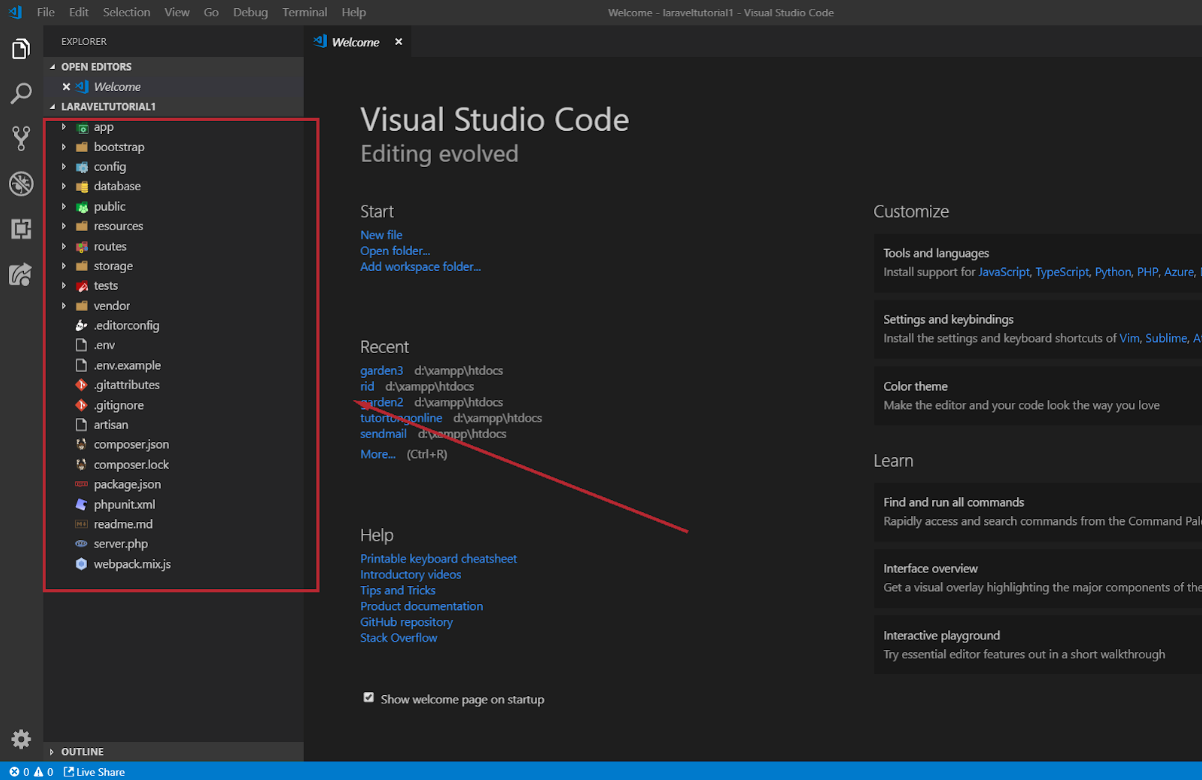Click the routes folder icon
Screen dimensions: 1202x780
click(x=82, y=246)
